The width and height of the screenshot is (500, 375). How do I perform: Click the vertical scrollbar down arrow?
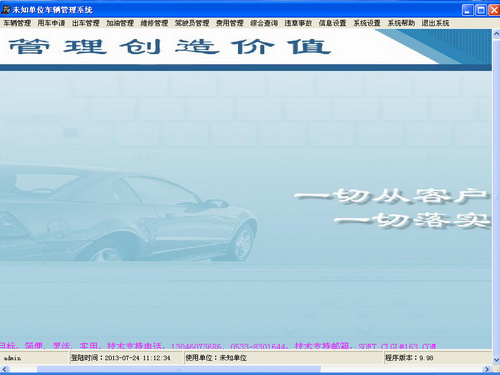click(496, 360)
